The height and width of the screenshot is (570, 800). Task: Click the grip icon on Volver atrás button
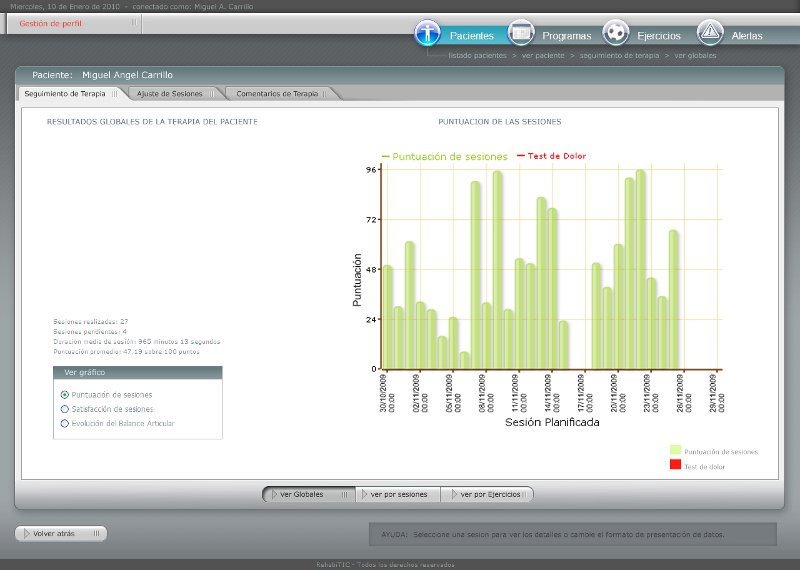[96, 533]
